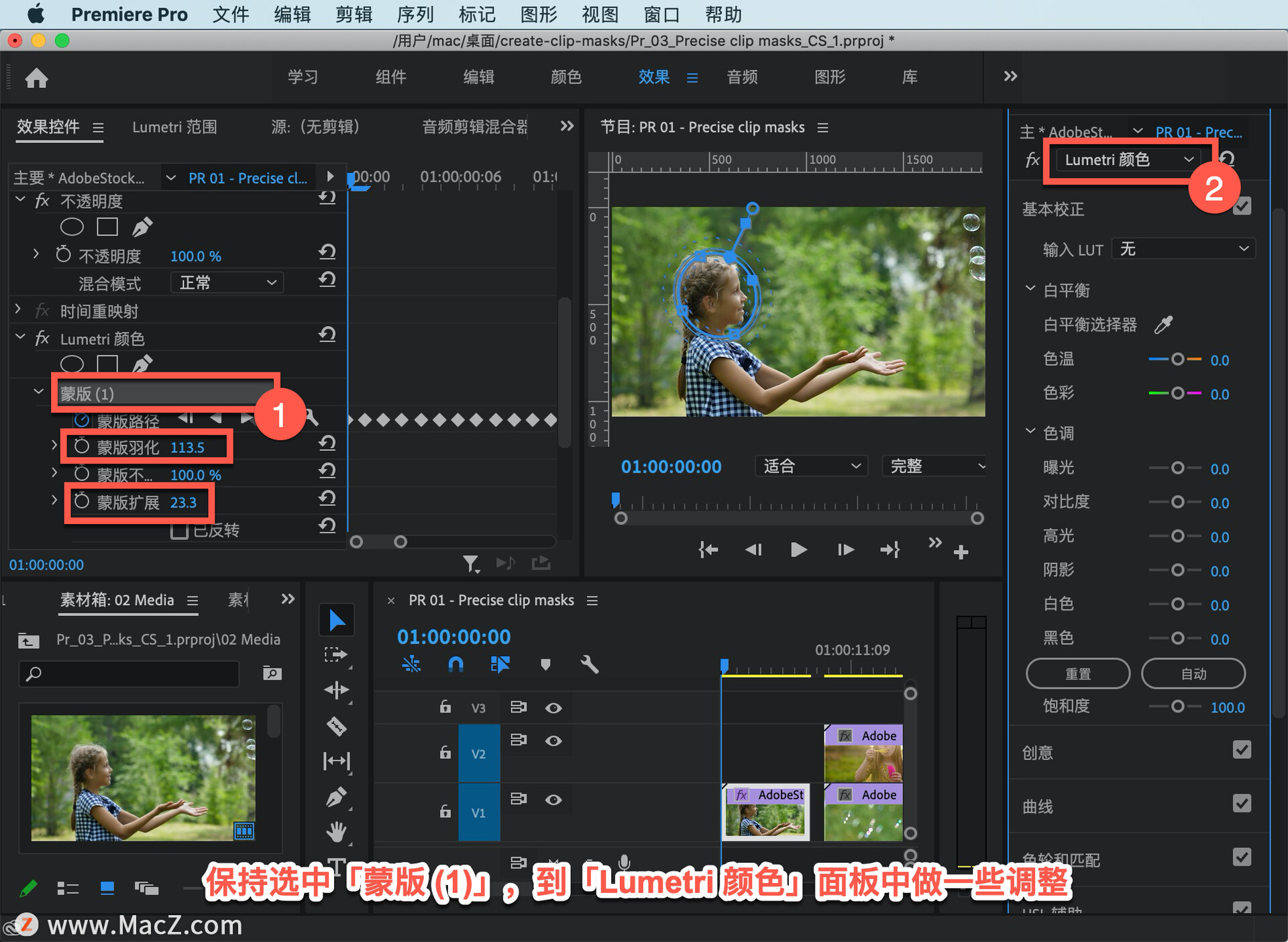
Task: Switch to the 颜色 workspace tab
Action: coord(566,77)
